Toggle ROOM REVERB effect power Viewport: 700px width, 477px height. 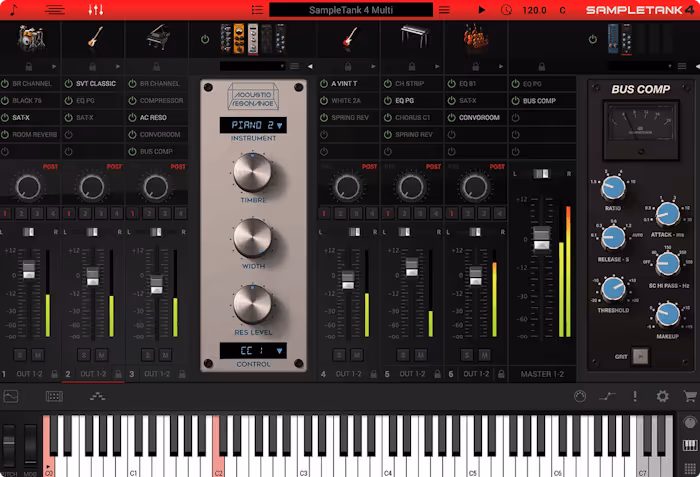(x=5, y=134)
